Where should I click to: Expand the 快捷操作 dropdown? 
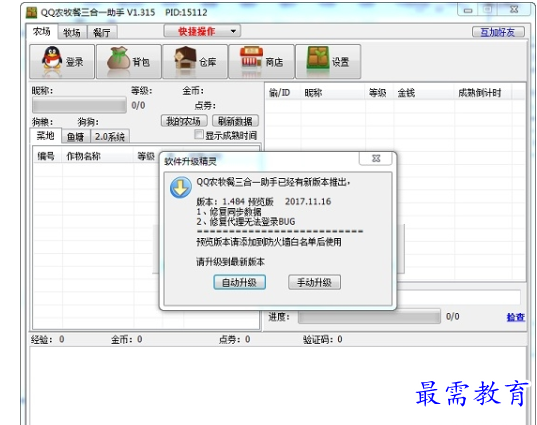point(202,32)
